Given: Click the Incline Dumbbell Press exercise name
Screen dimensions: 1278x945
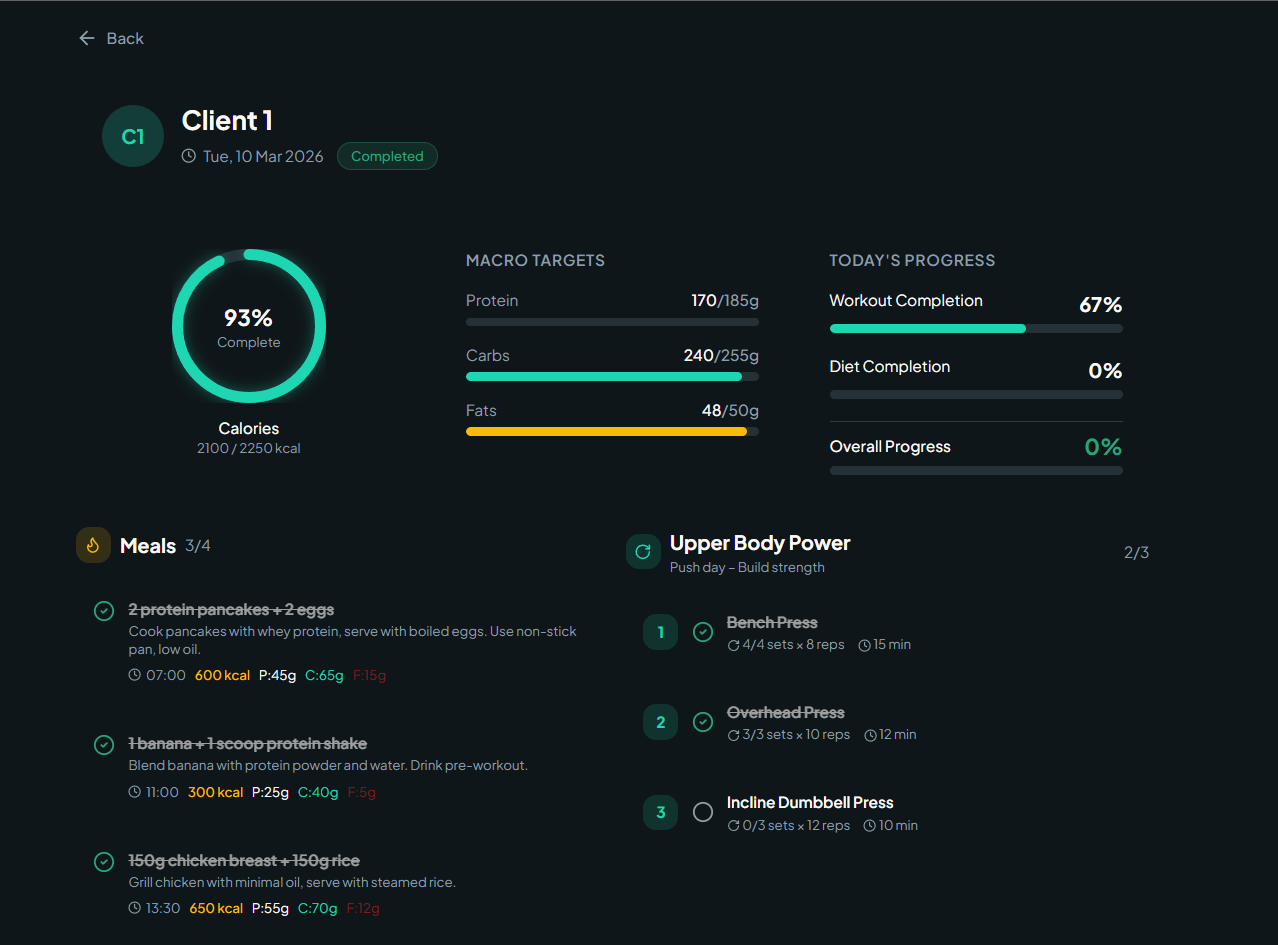Looking at the screenshot, I should [x=810, y=803].
